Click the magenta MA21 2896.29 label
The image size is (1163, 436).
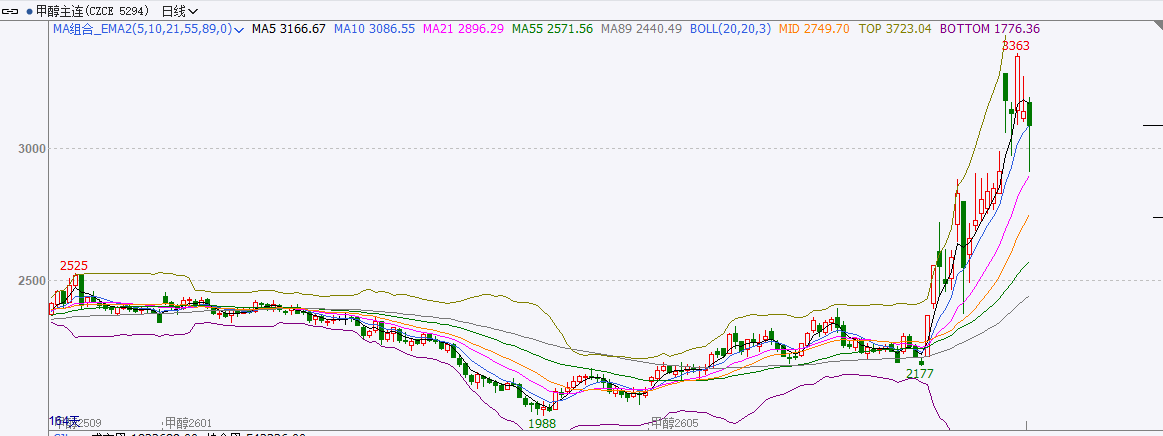463,30
